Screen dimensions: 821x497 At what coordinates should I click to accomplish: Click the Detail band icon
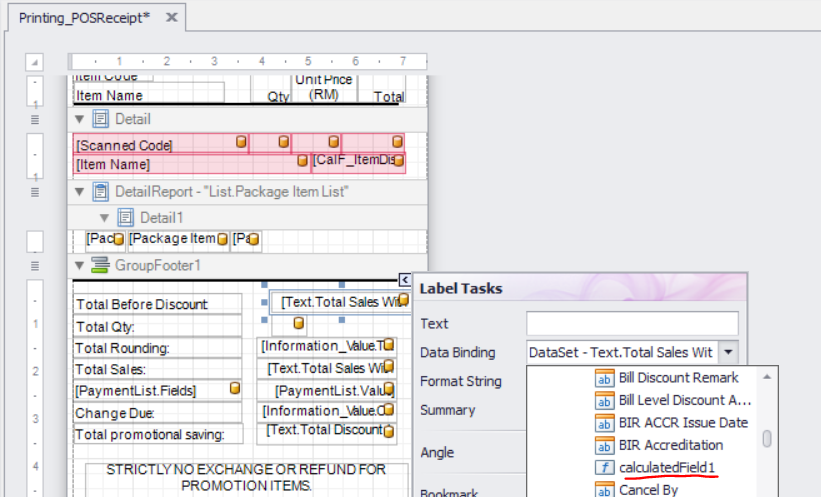click(101, 119)
